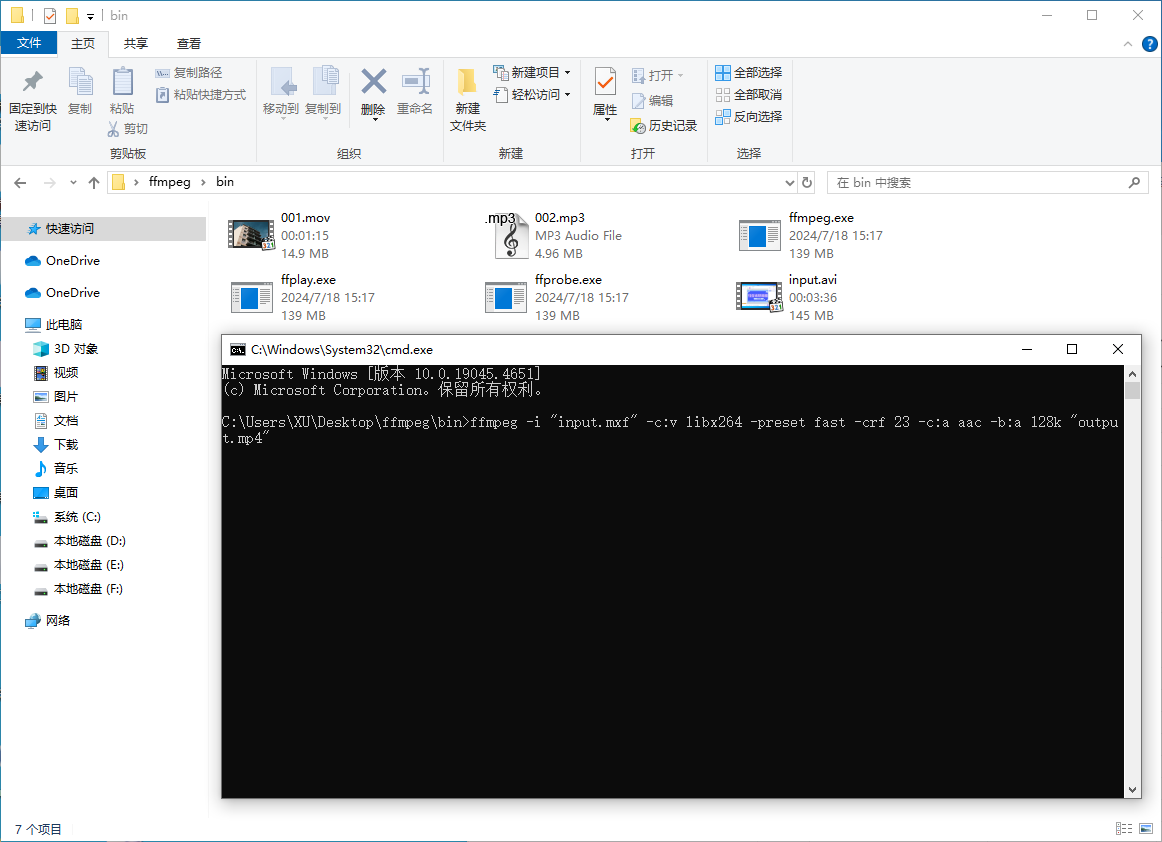The image size is (1162, 842).
Task: Open the address bar history dropdown
Action: point(789,181)
